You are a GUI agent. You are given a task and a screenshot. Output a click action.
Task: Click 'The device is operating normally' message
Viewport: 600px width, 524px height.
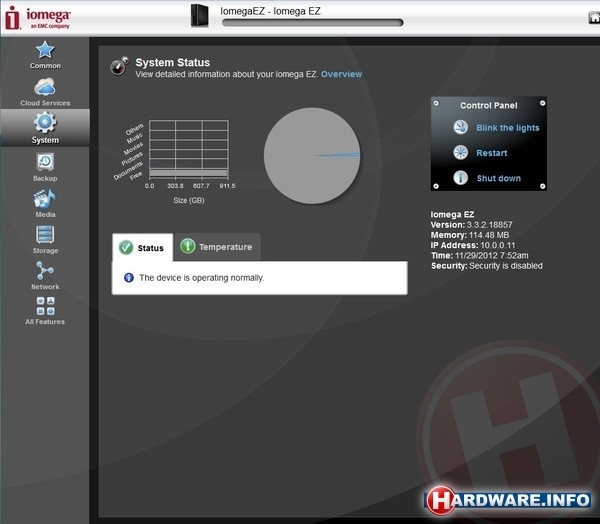pos(202,278)
